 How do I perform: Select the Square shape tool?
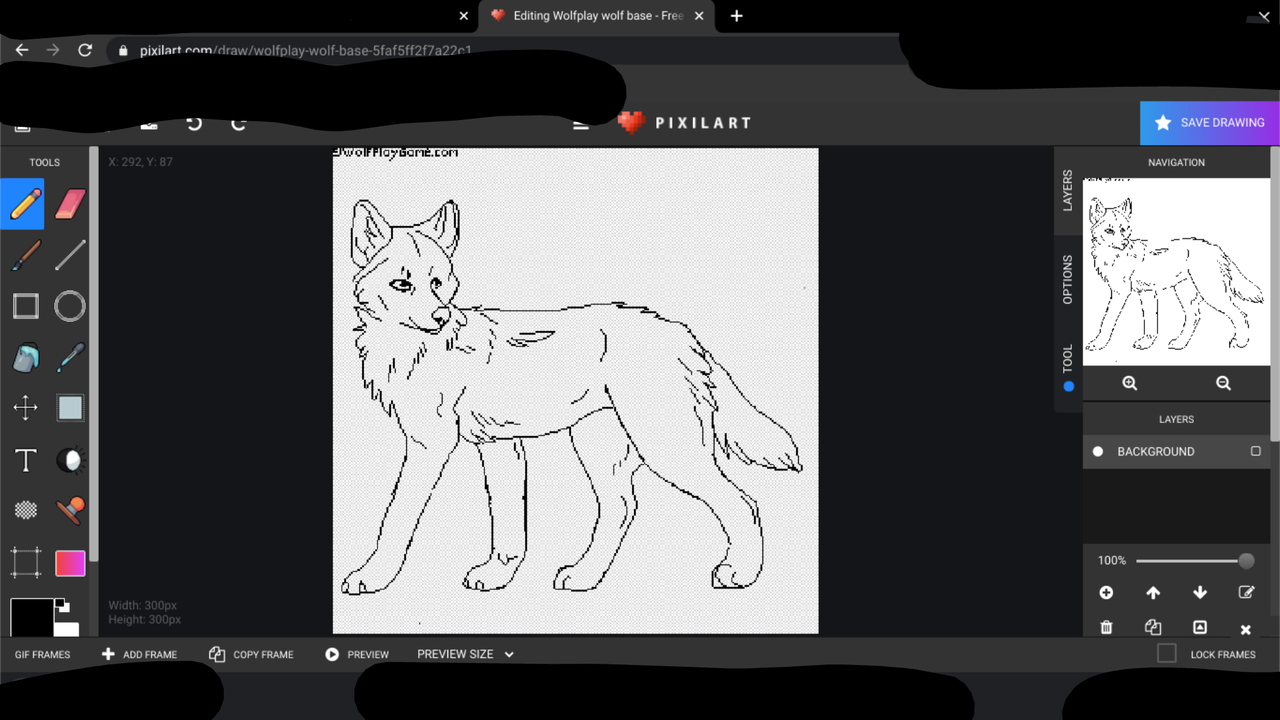[25, 306]
